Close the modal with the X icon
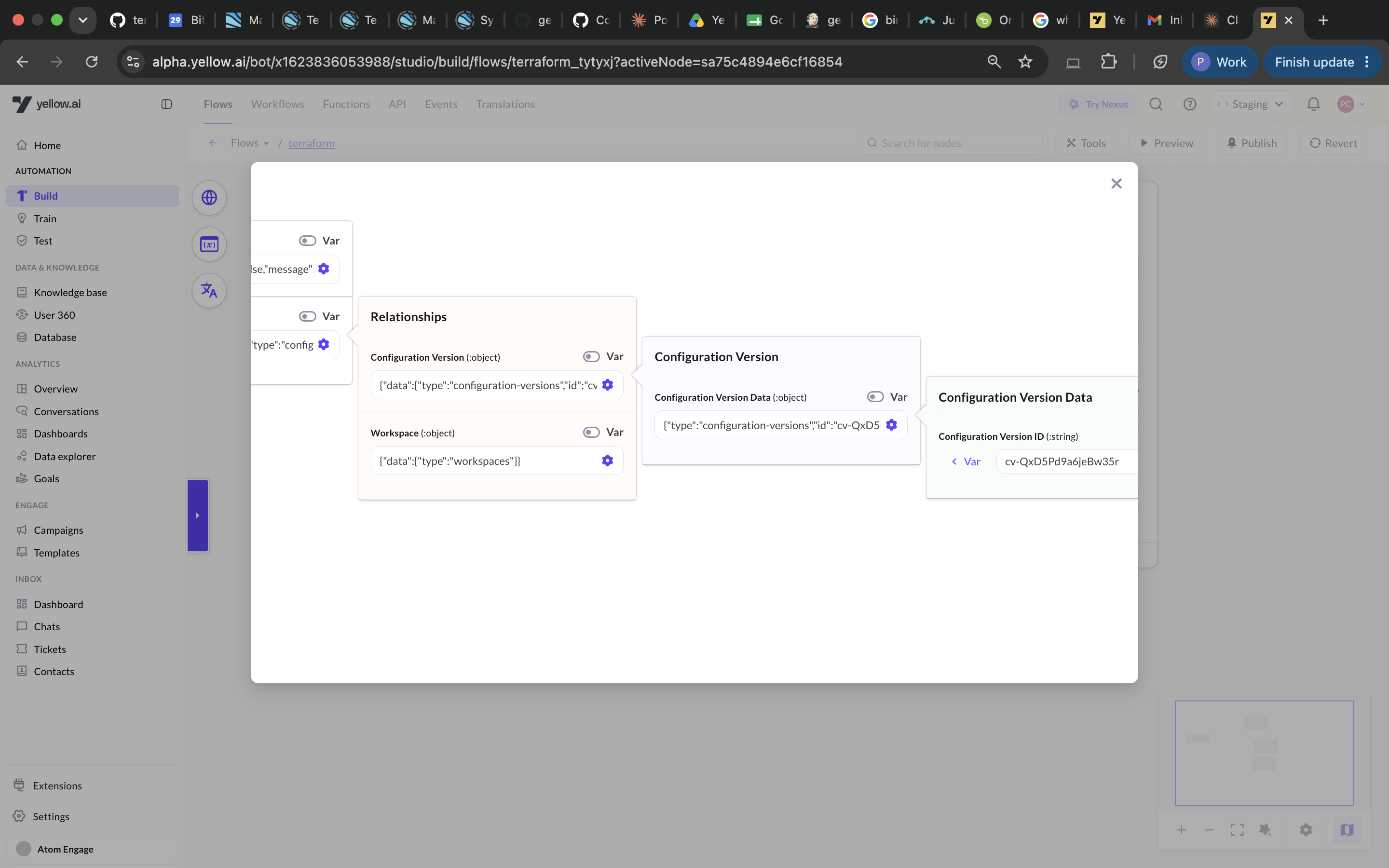Viewport: 1389px width, 868px height. point(1116,184)
